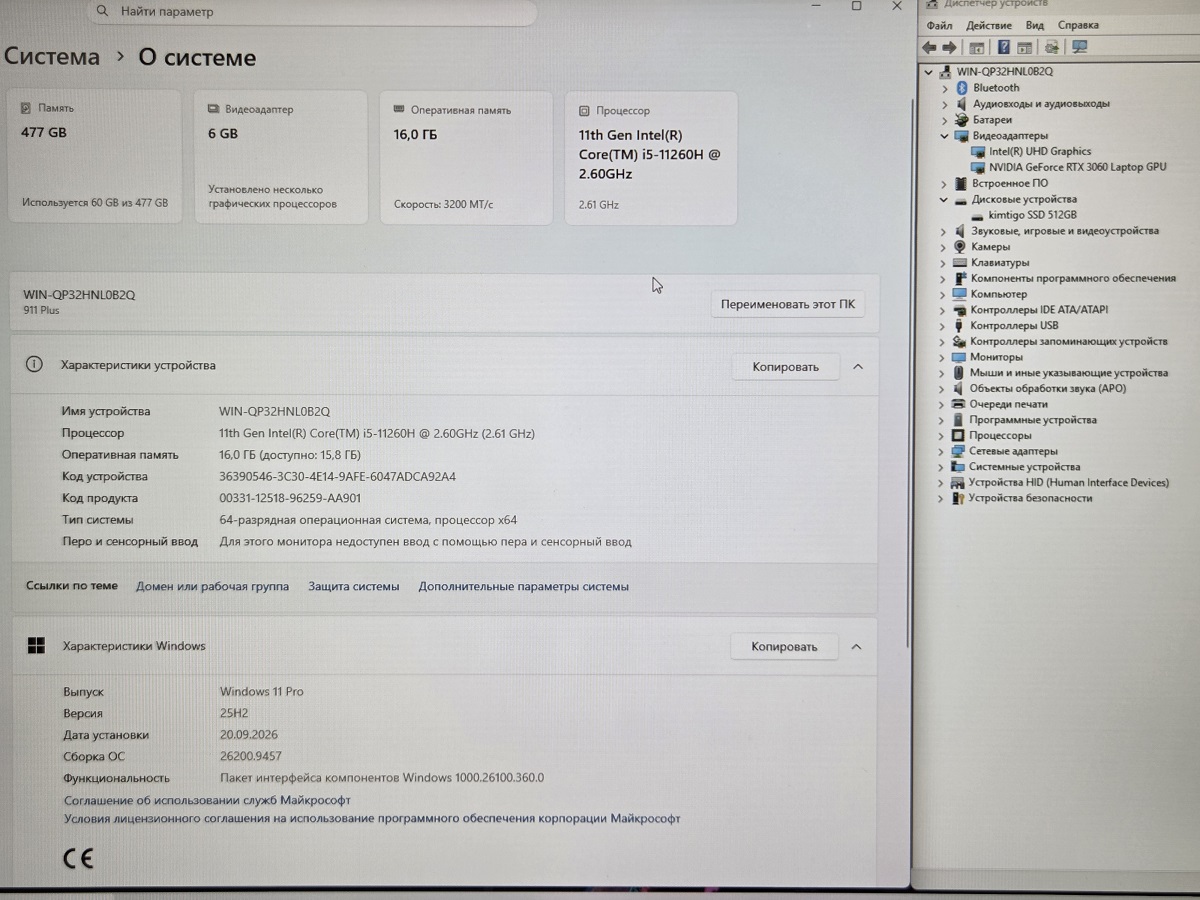Toggle the console tree icon in Device Manager toolbar
The image size is (1200, 900).
point(977,47)
